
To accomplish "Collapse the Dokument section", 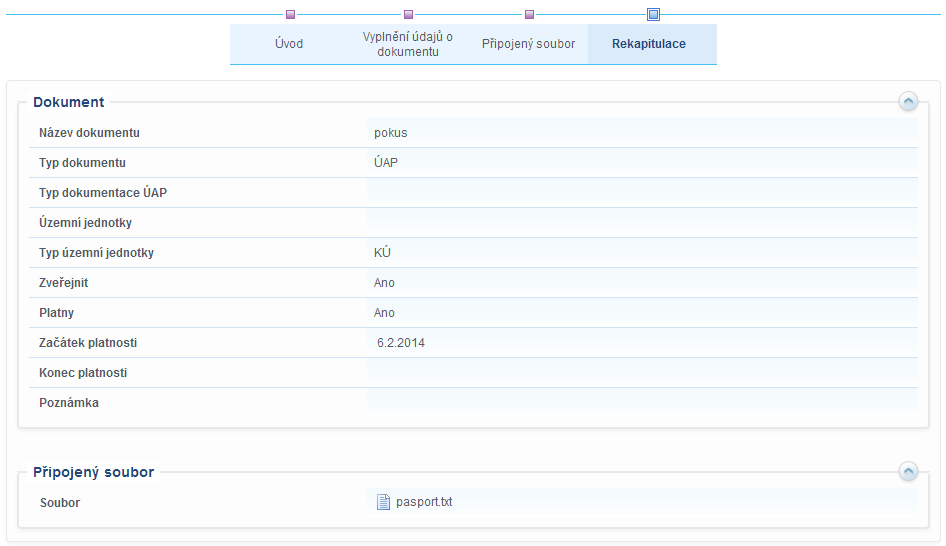I will 908,101.
